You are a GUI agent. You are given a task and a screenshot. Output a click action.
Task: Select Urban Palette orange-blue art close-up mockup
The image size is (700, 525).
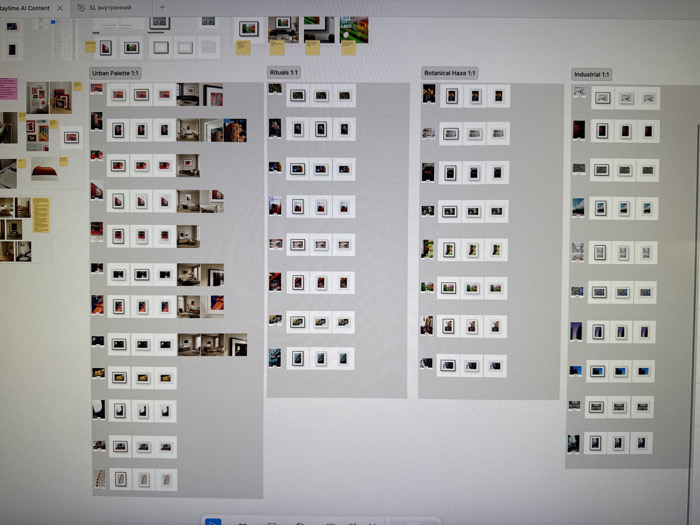(x=214, y=306)
